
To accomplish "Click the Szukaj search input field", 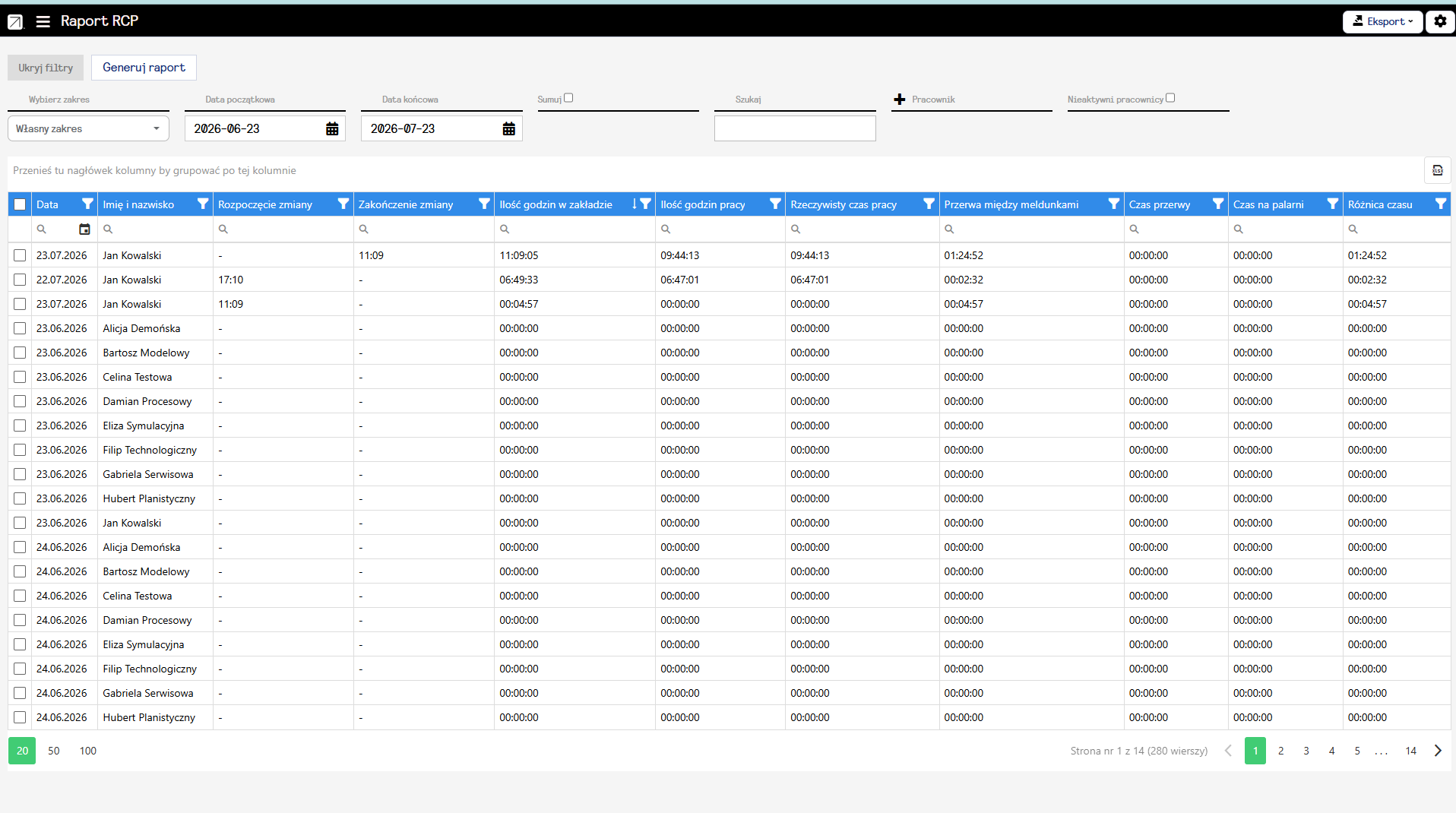I will click(x=795, y=128).
